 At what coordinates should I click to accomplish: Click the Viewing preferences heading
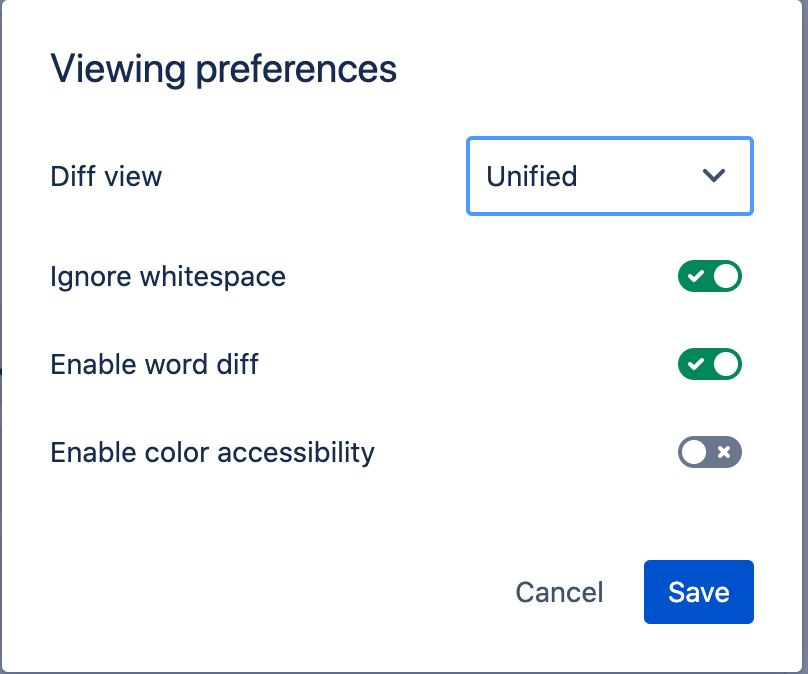click(224, 70)
